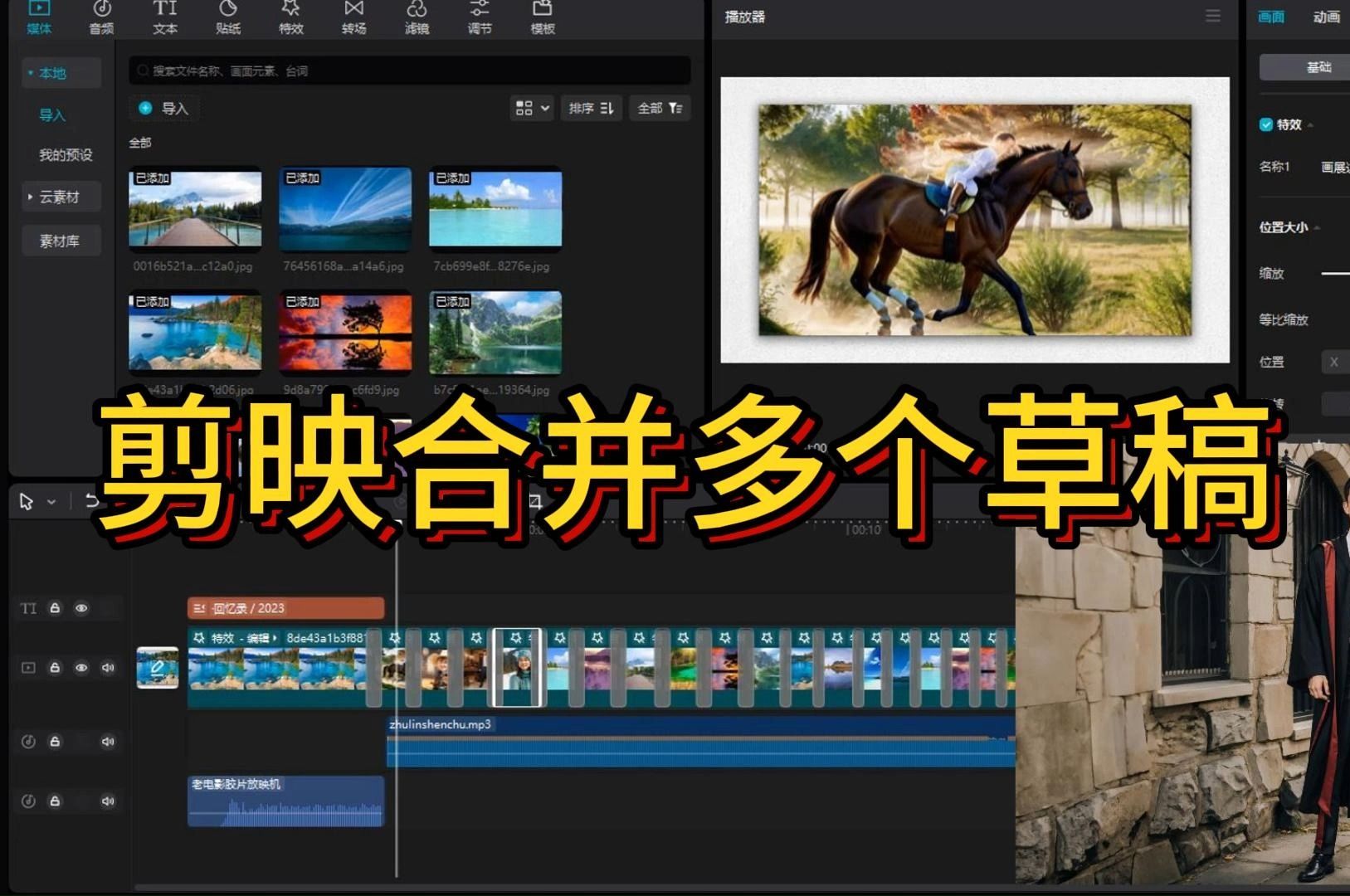The image size is (1350, 896).
Task: Select the highlighted portrait clip in timeline
Action: (518, 668)
